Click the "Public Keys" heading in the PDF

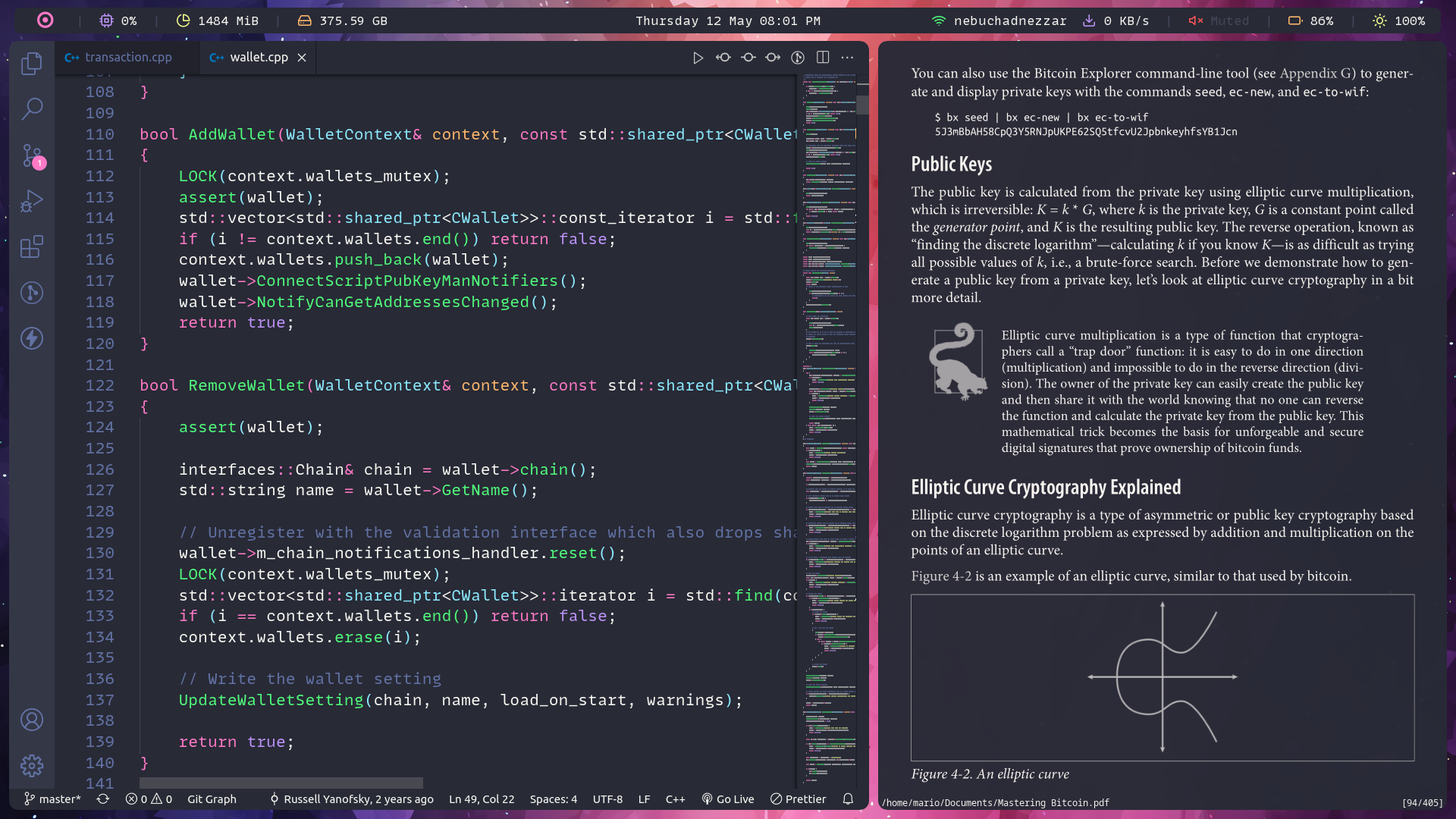(951, 164)
